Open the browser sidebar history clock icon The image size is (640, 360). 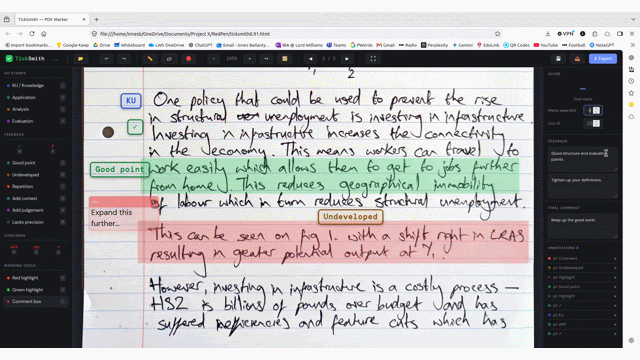pyautogui.click(x=631, y=81)
